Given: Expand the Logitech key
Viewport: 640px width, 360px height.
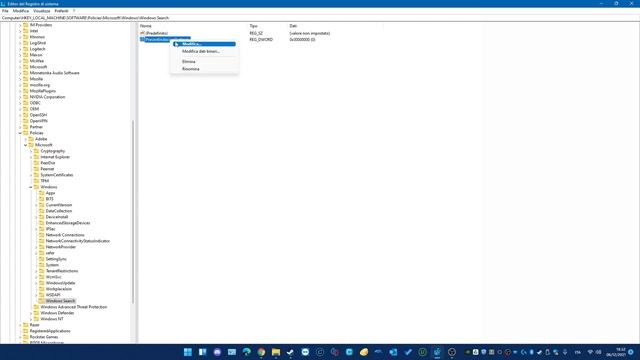Looking at the screenshot, I should tap(20, 49).
